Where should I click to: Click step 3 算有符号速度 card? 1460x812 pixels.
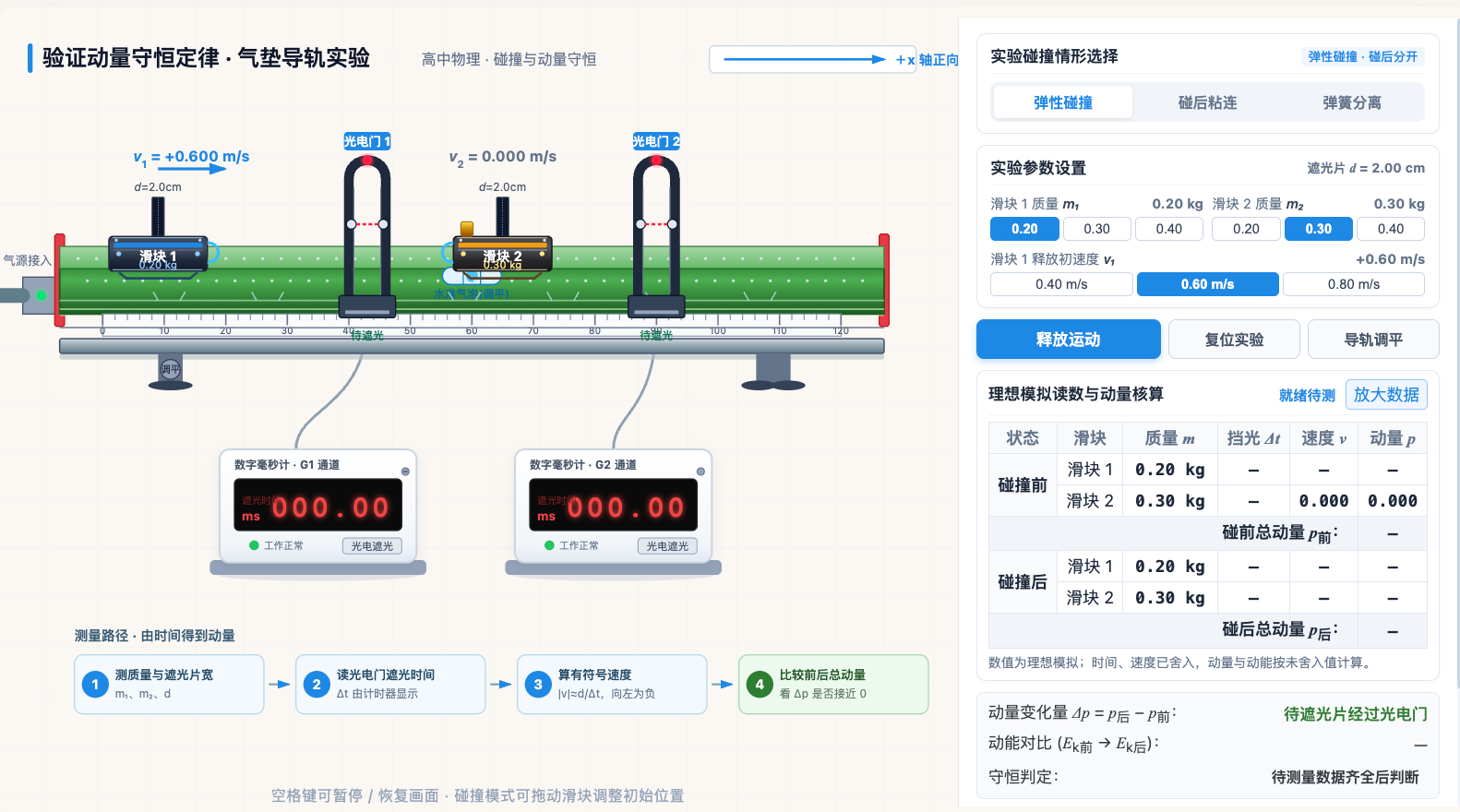[612, 684]
